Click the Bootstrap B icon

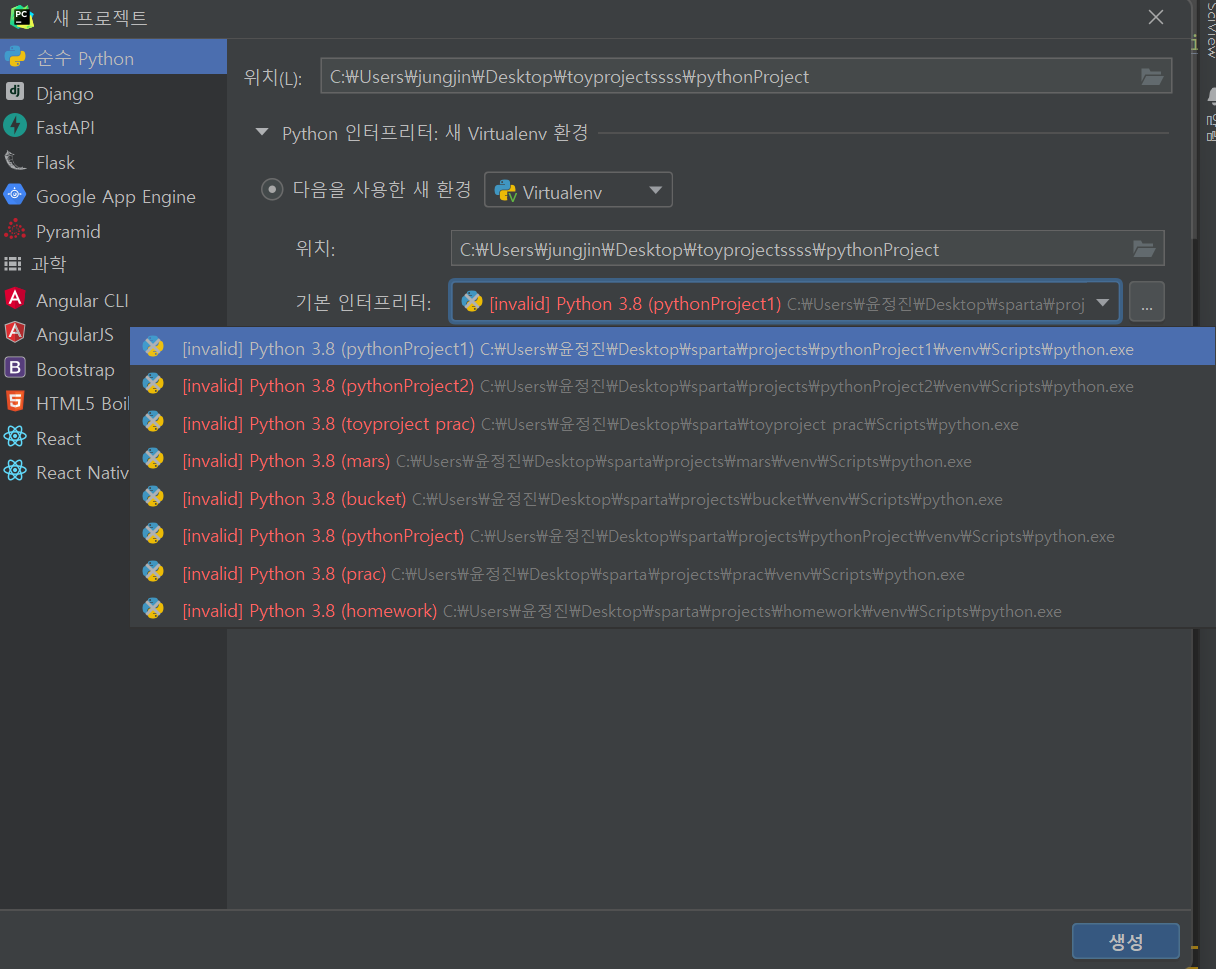(14, 367)
